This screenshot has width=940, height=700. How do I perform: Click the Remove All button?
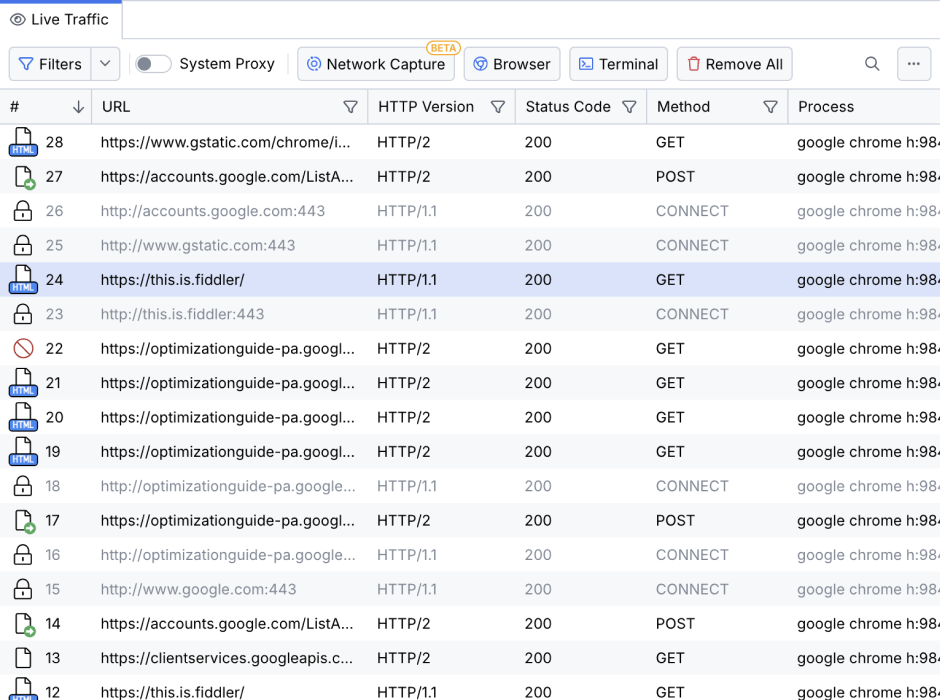(x=734, y=64)
